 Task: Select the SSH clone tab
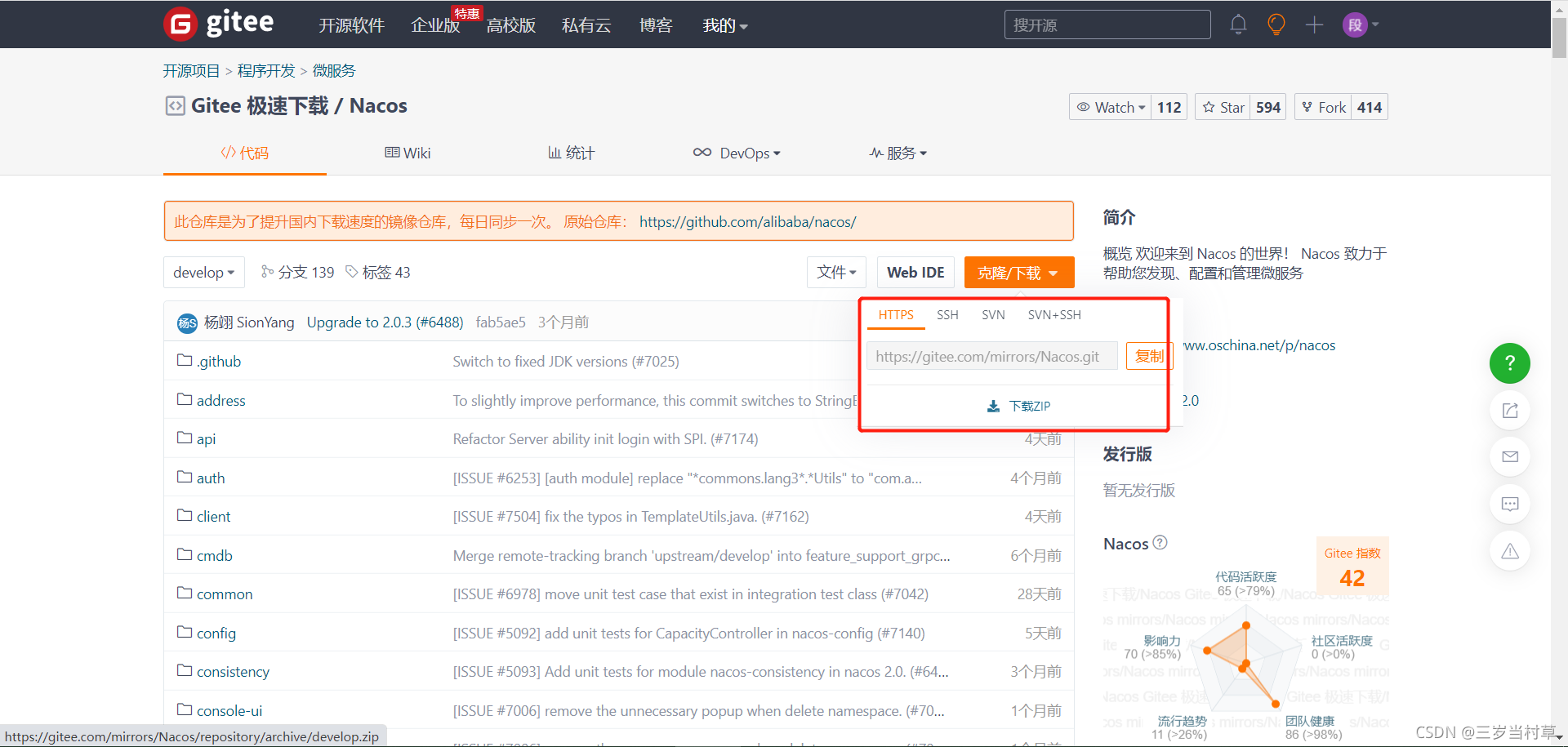[x=947, y=315]
